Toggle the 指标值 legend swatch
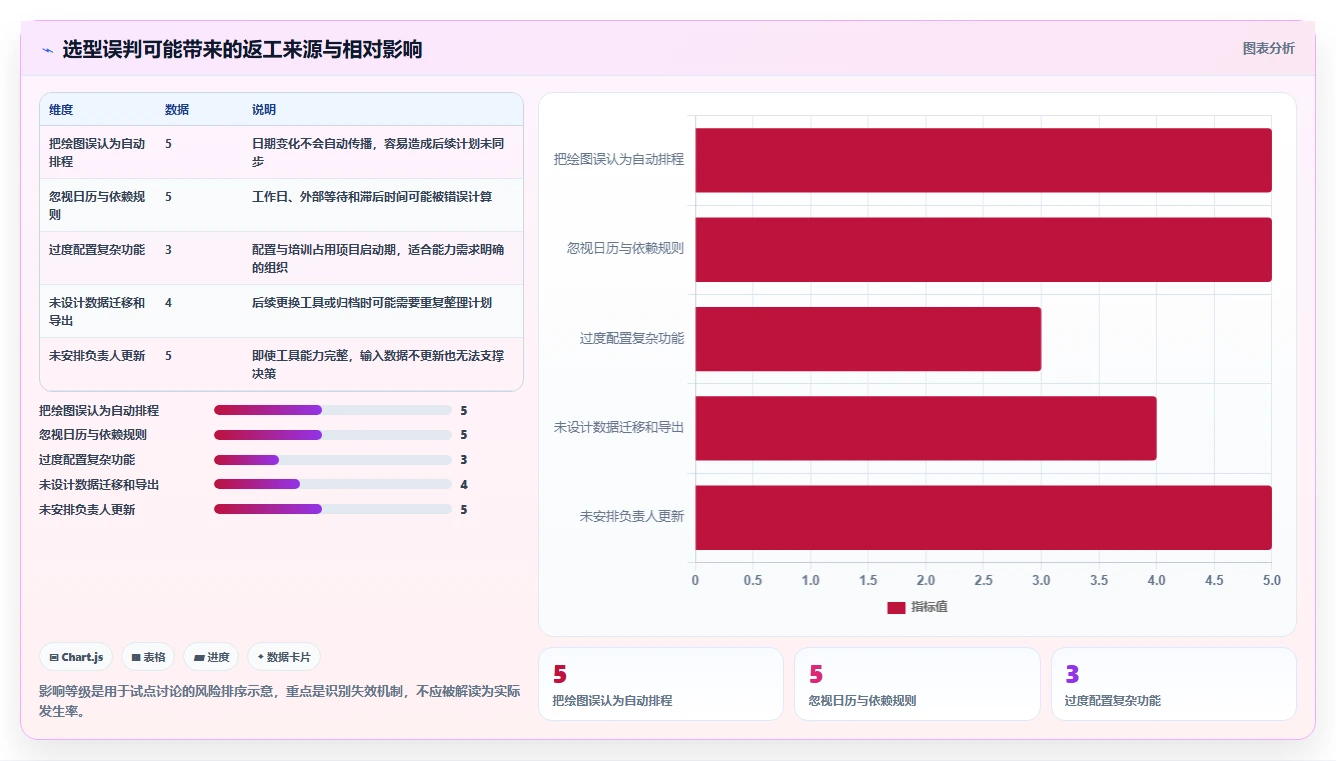The width and height of the screenshot is (1336, 761). click(x=896, y=607)
